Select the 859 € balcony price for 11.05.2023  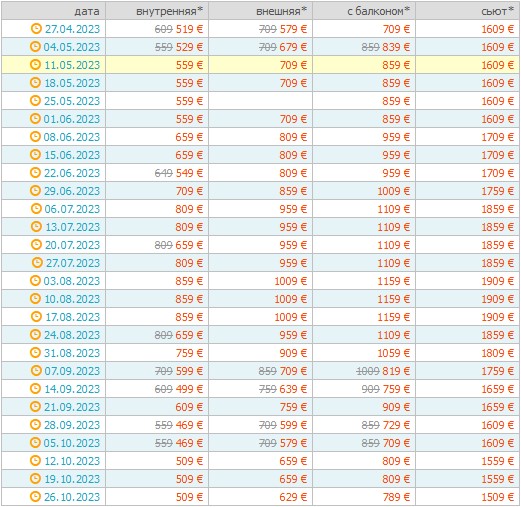396,65
